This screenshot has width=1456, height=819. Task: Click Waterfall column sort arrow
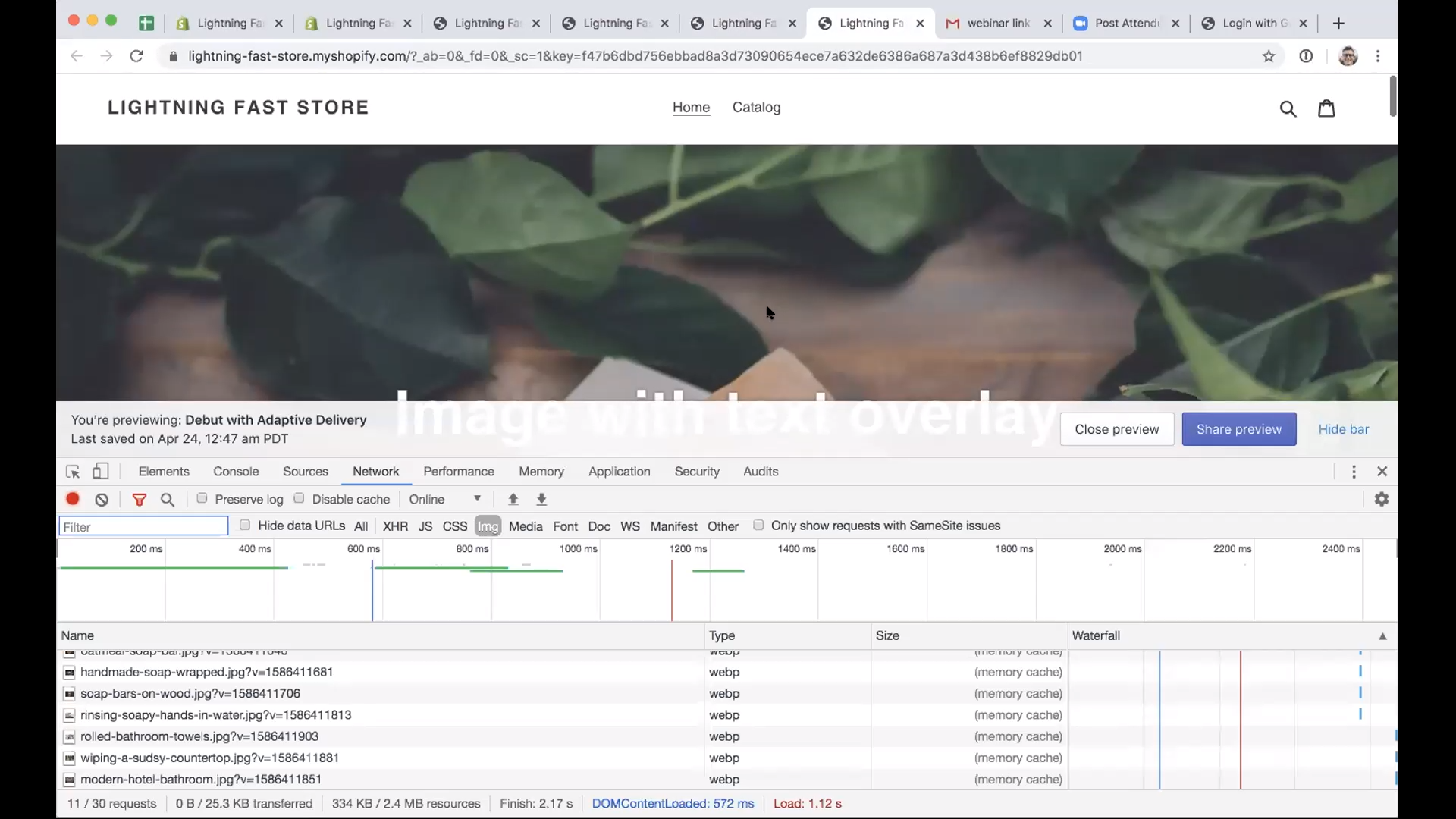tap(1382, 636)
